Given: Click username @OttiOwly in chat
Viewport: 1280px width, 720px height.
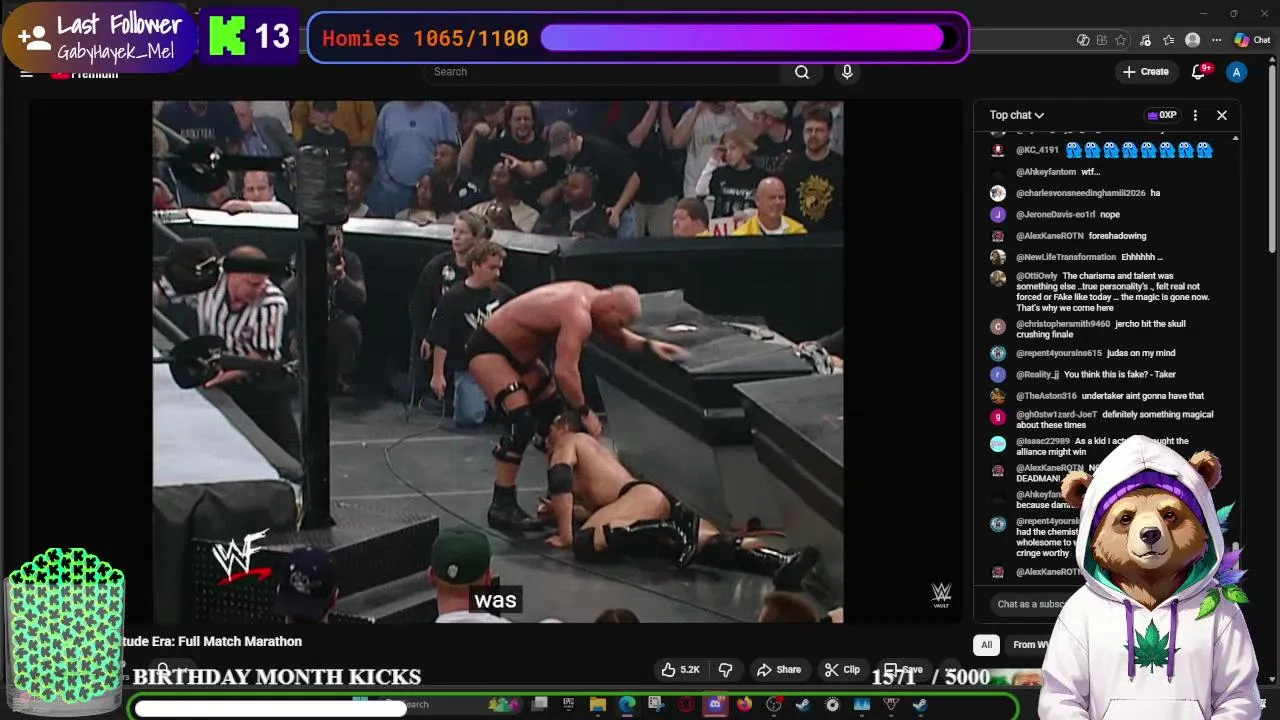Looking at the screenshot, I should (1037, 276).
